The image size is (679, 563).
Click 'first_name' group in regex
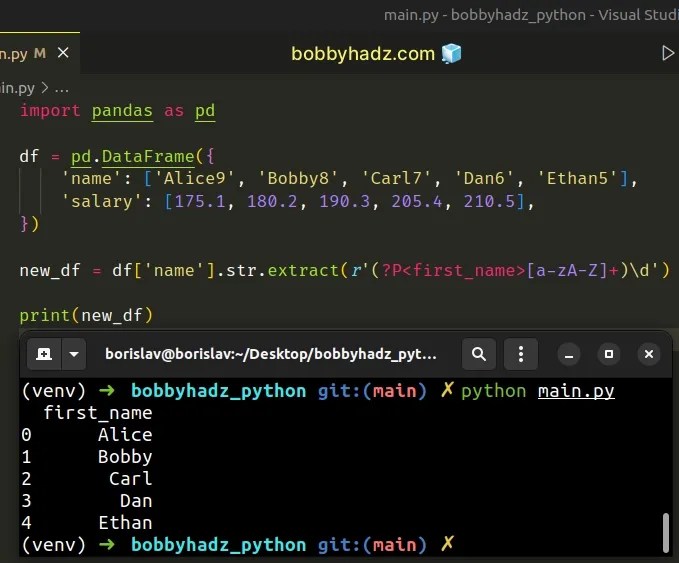pos(464,271)
